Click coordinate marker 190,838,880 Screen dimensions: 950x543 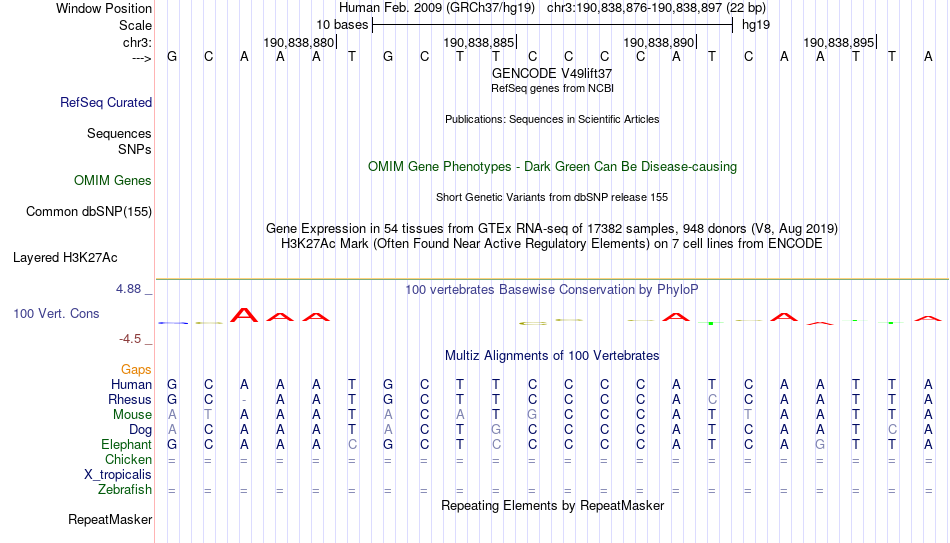(299, 42)
